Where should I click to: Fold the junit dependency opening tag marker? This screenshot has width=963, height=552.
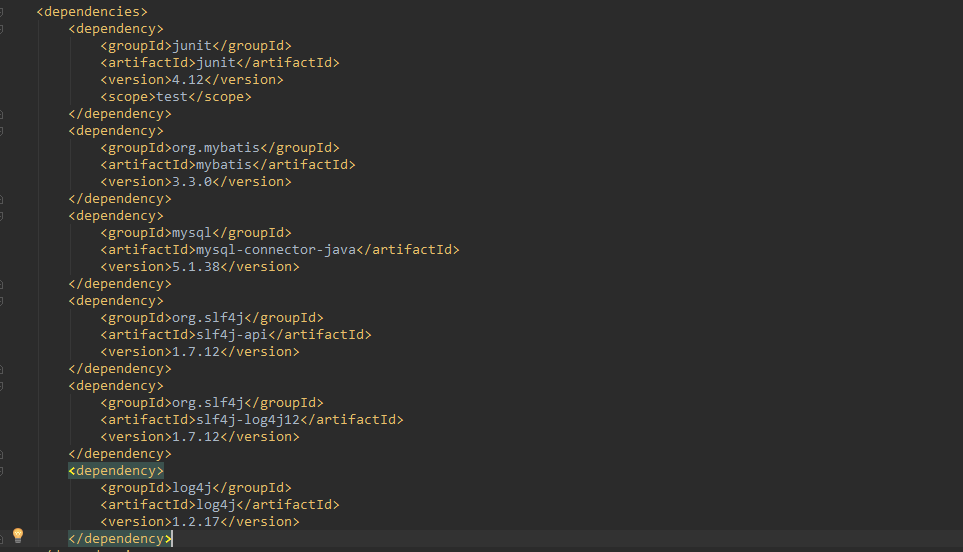1,29
